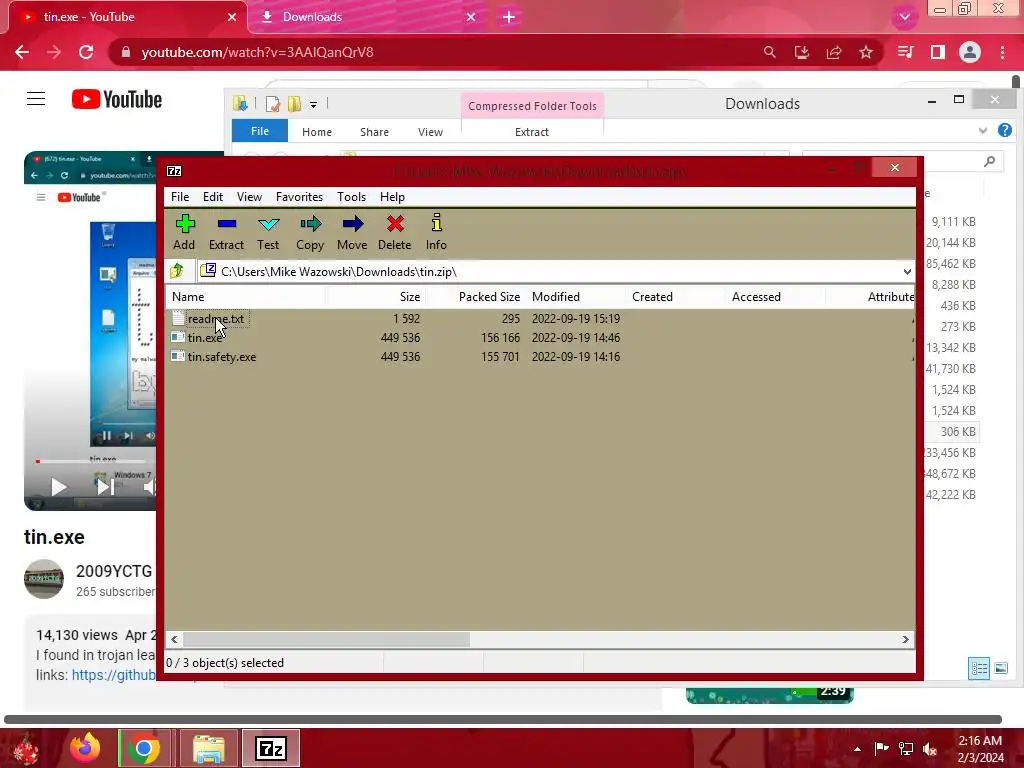Image resolution: width=1024 pixels, height=768 pixels.
Task: Click the Delete toolbar button in 7-Zip
Action: 394,232
